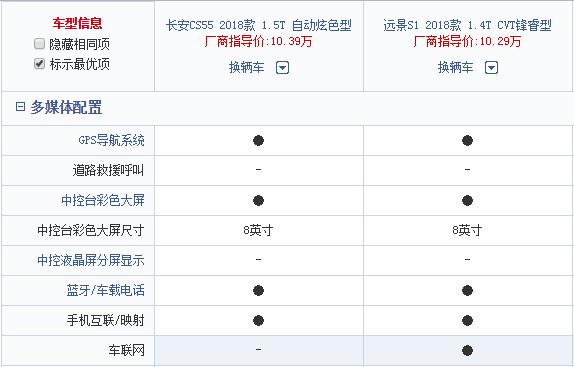
Task: Open the 换辆车 dropdown arrow under 长安CS55
Action: point(282,68)
